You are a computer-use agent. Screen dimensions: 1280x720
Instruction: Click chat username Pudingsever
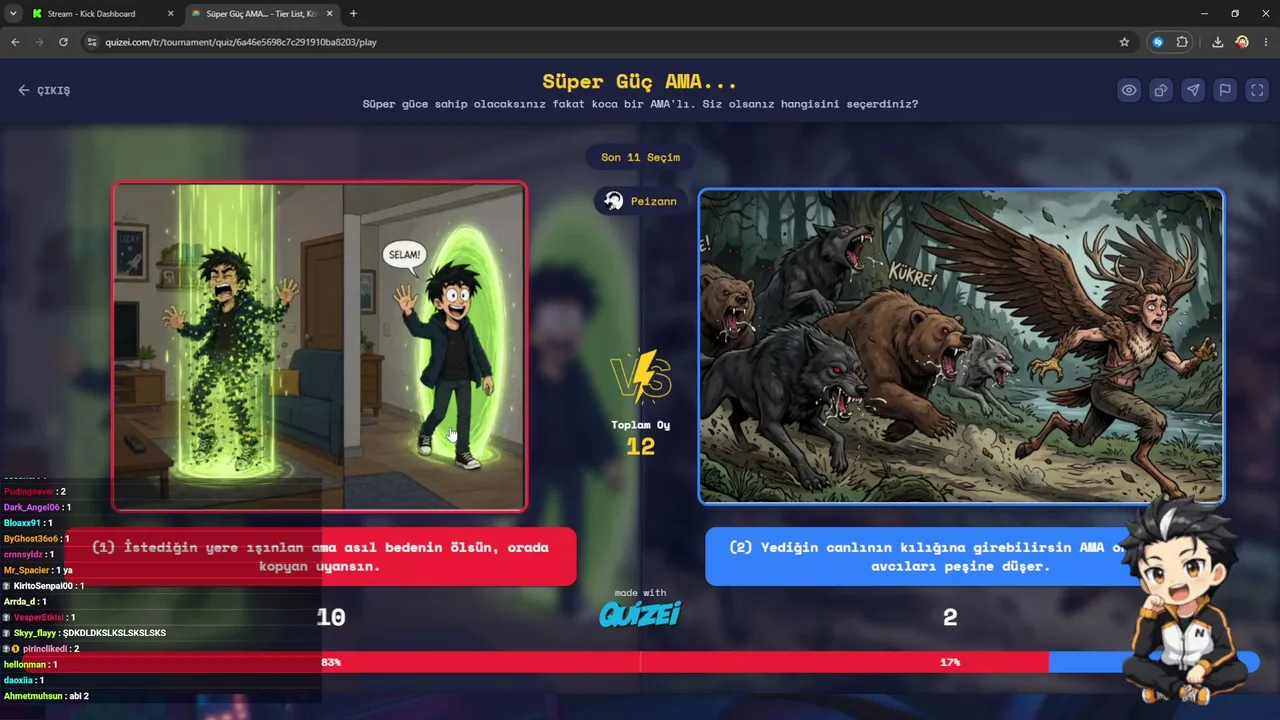(x=28, y=492)
